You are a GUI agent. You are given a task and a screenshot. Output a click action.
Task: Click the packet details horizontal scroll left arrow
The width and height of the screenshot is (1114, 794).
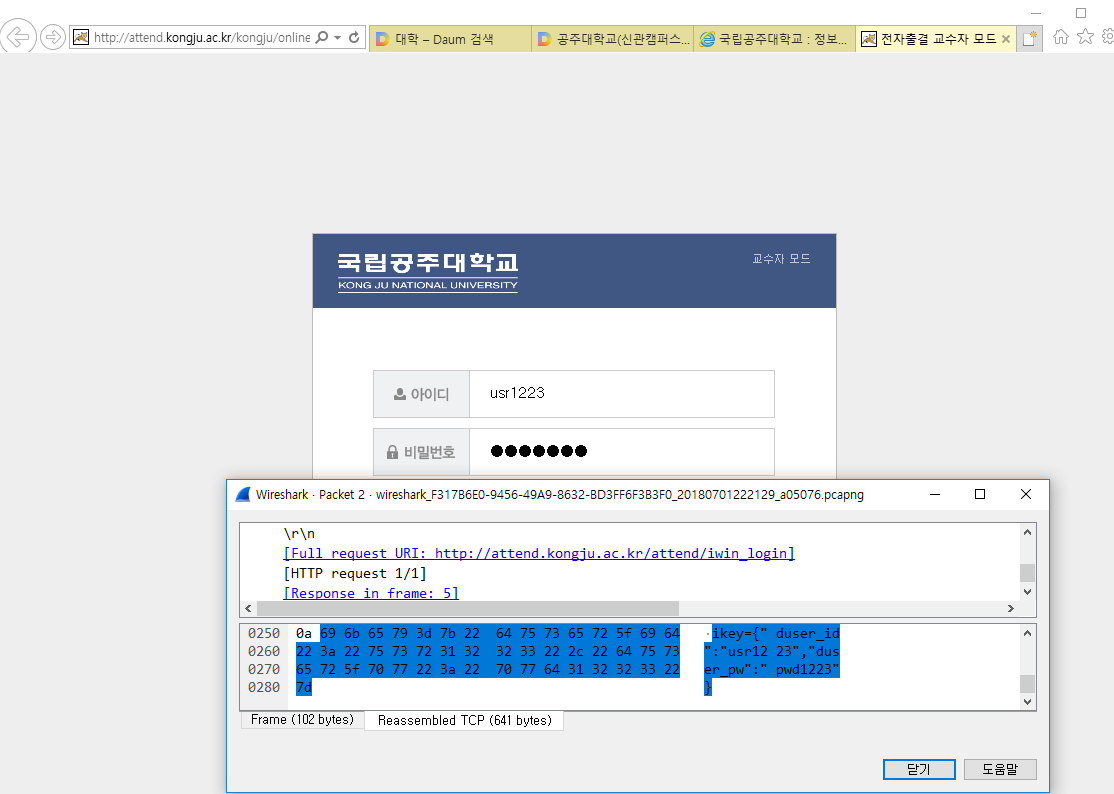tap(248, 609)
